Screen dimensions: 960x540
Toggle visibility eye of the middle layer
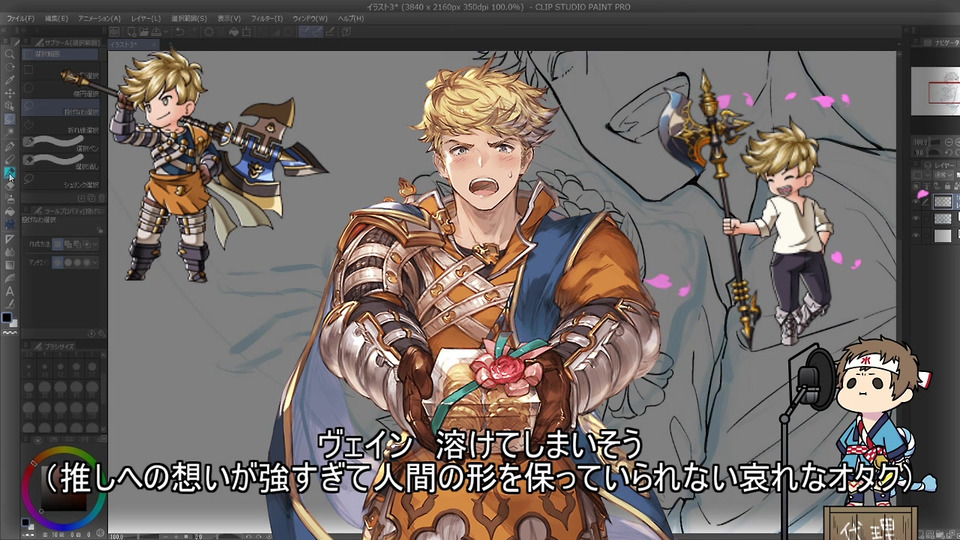pos(917,218)
